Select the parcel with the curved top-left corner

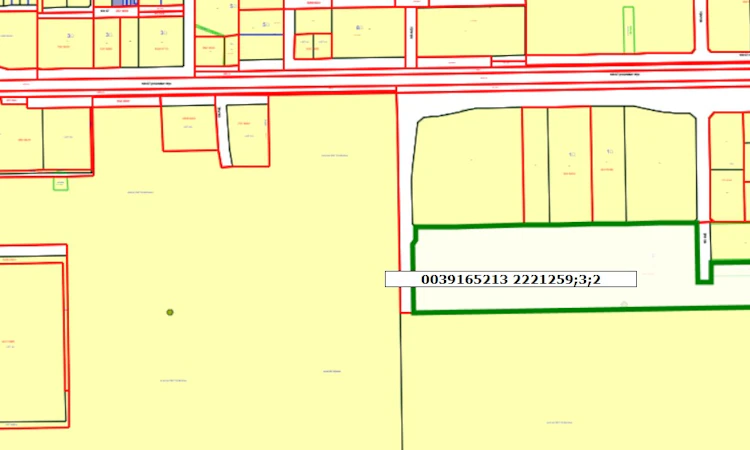pyautogui.click(x=467, y=166)
